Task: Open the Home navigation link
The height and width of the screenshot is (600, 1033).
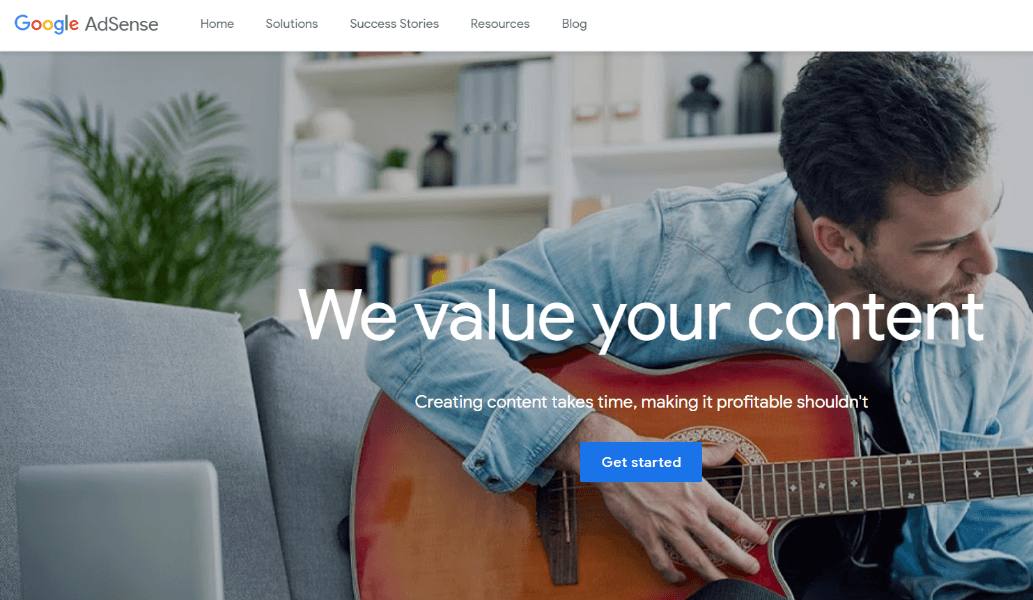Action: click(217, 24)
